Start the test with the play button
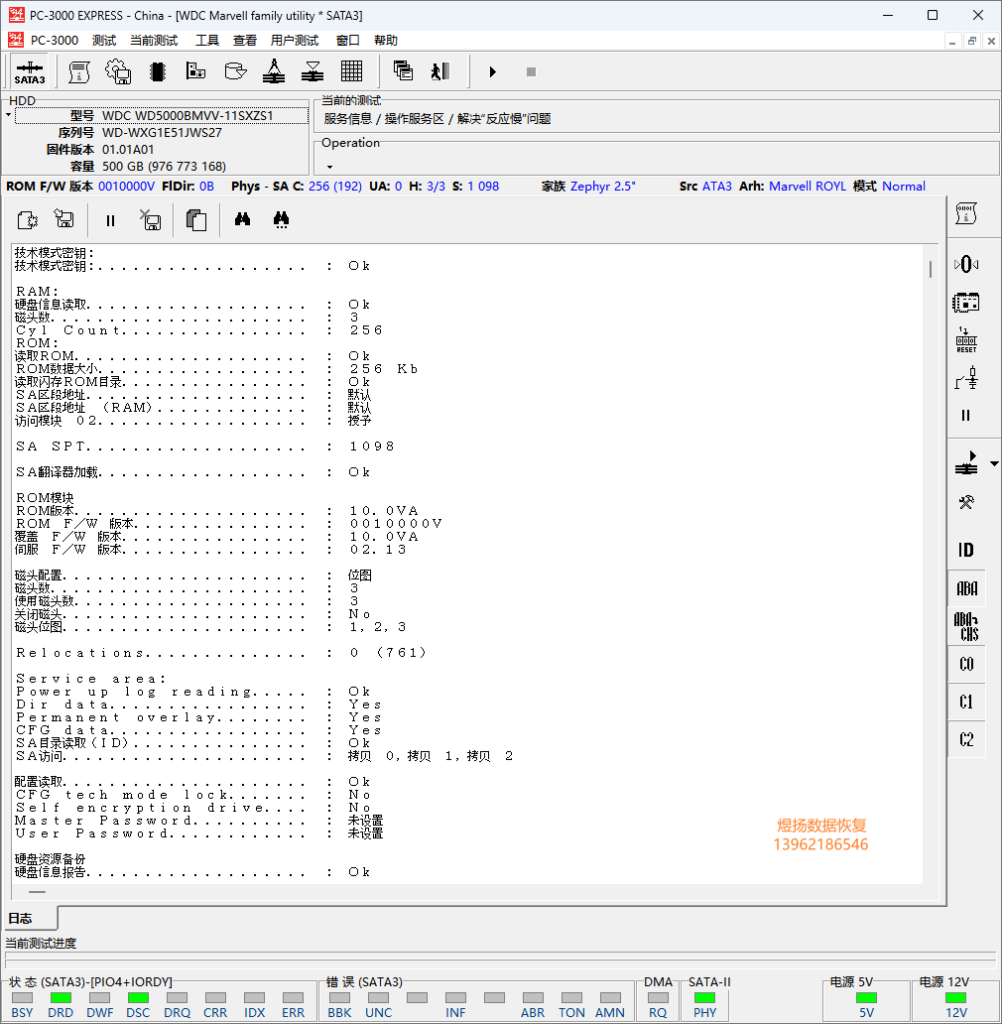Viewport: 1002px width, 1024px height. coord(493,72)
